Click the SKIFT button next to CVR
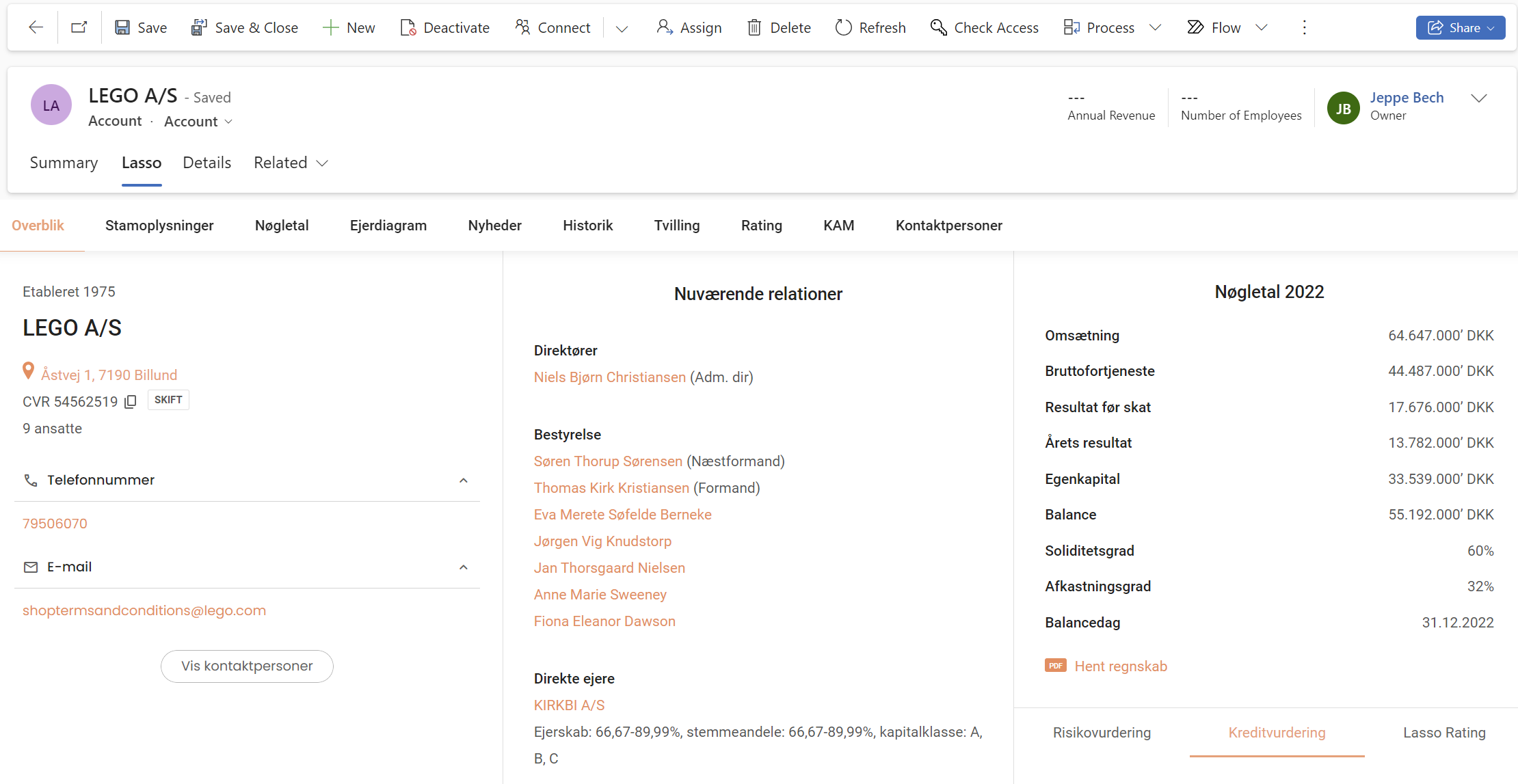The image size is (1518, 784). click(168, 400)
